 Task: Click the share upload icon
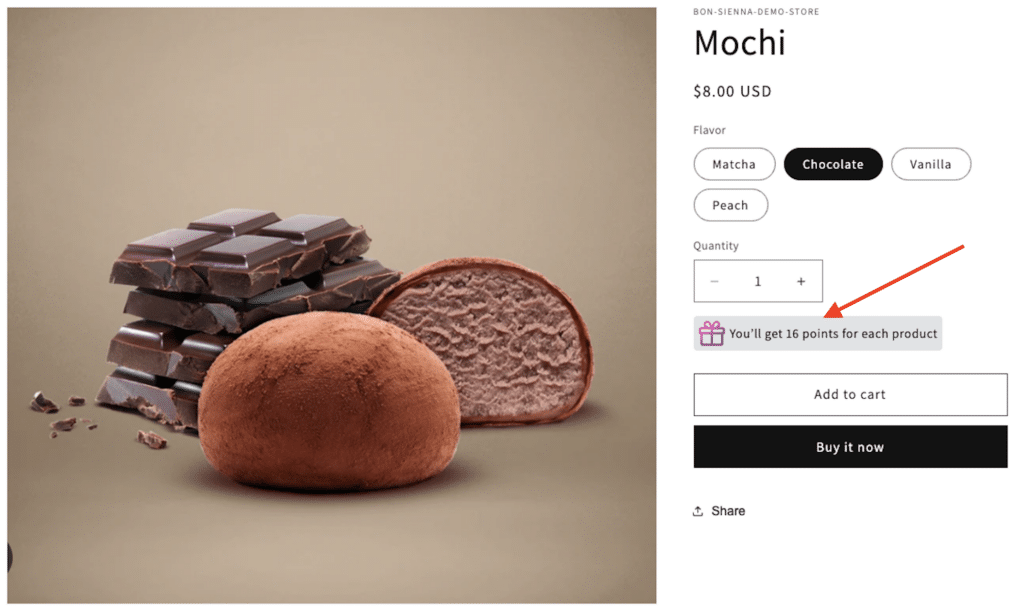coord(697,511)
